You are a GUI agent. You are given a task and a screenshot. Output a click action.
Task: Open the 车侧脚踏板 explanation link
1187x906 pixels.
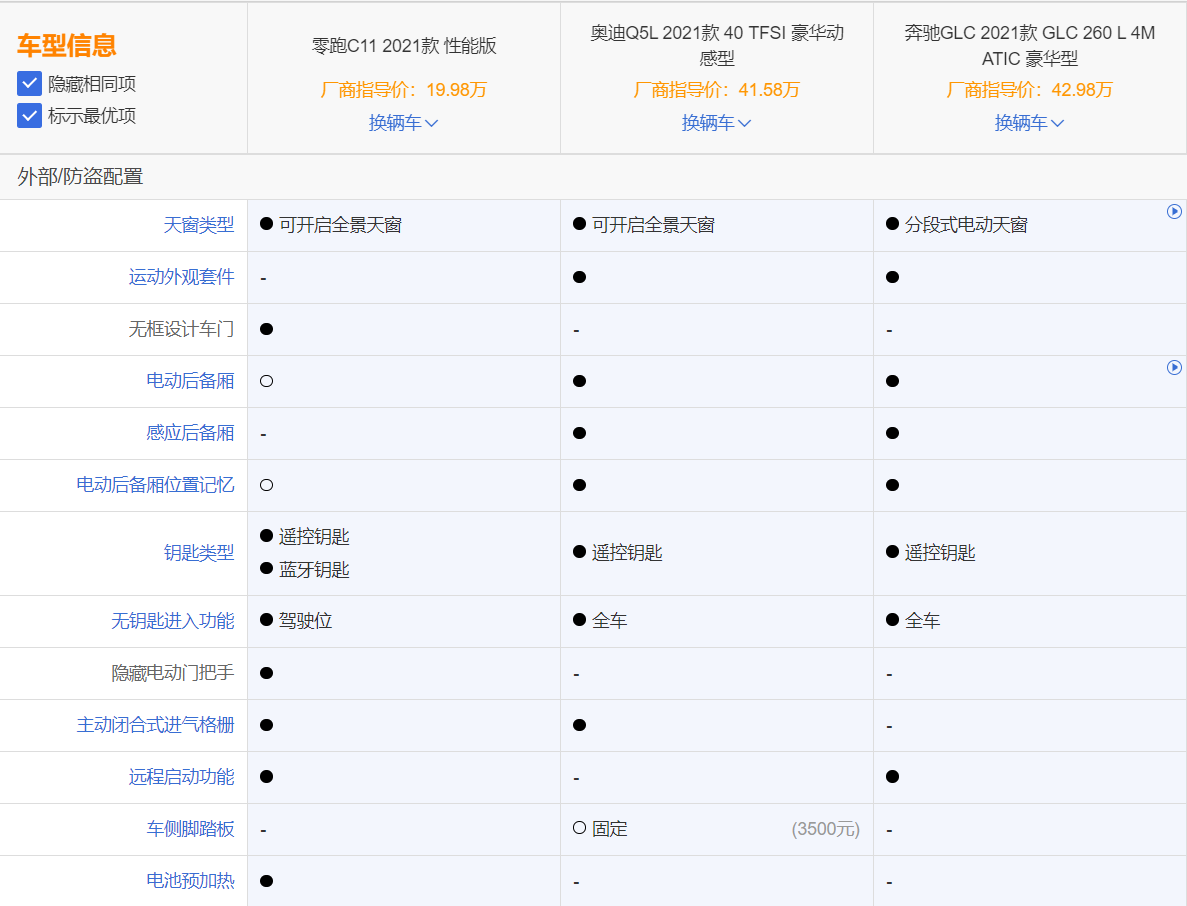[191, 829]
